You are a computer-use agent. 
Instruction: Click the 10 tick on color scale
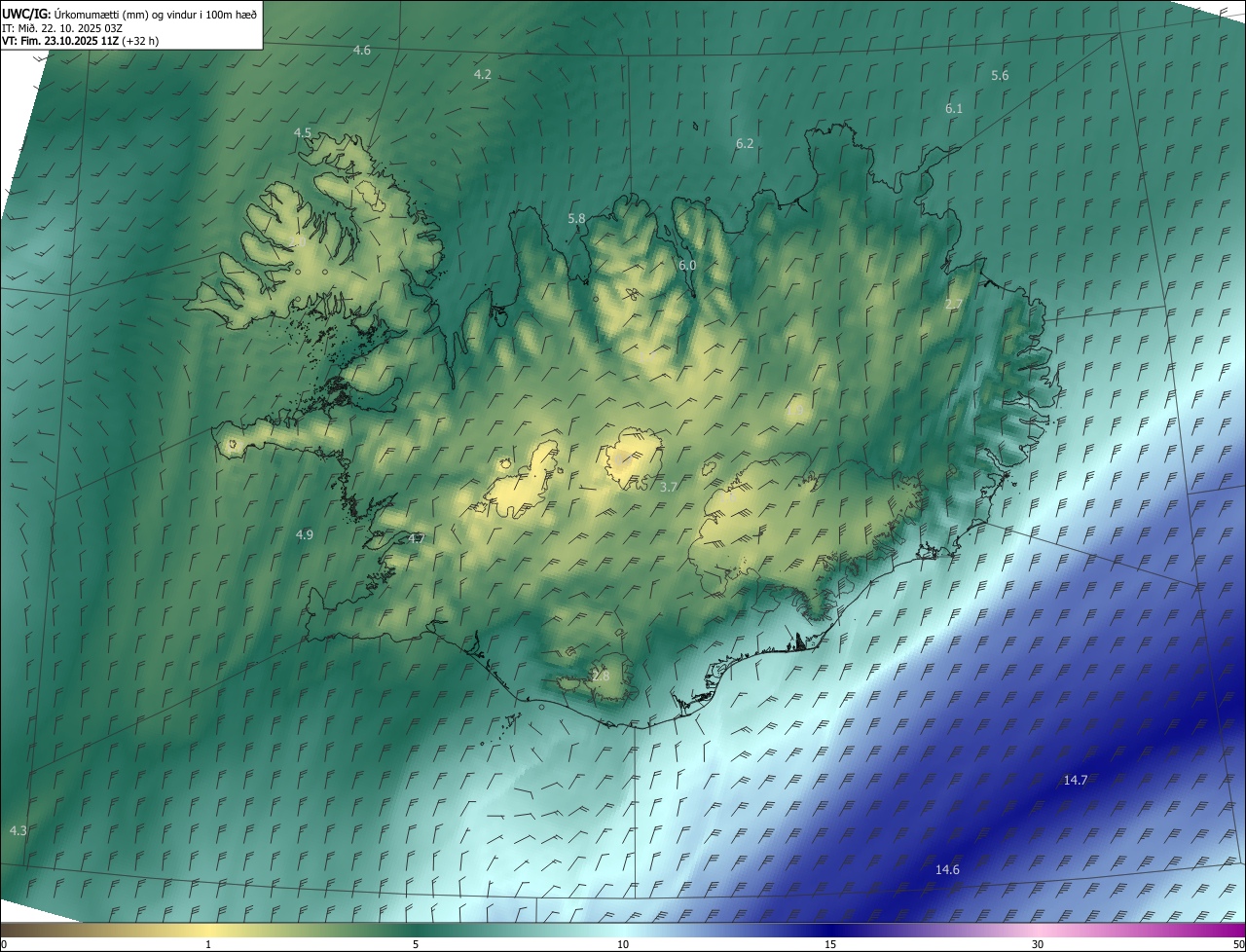click(623, 945)
